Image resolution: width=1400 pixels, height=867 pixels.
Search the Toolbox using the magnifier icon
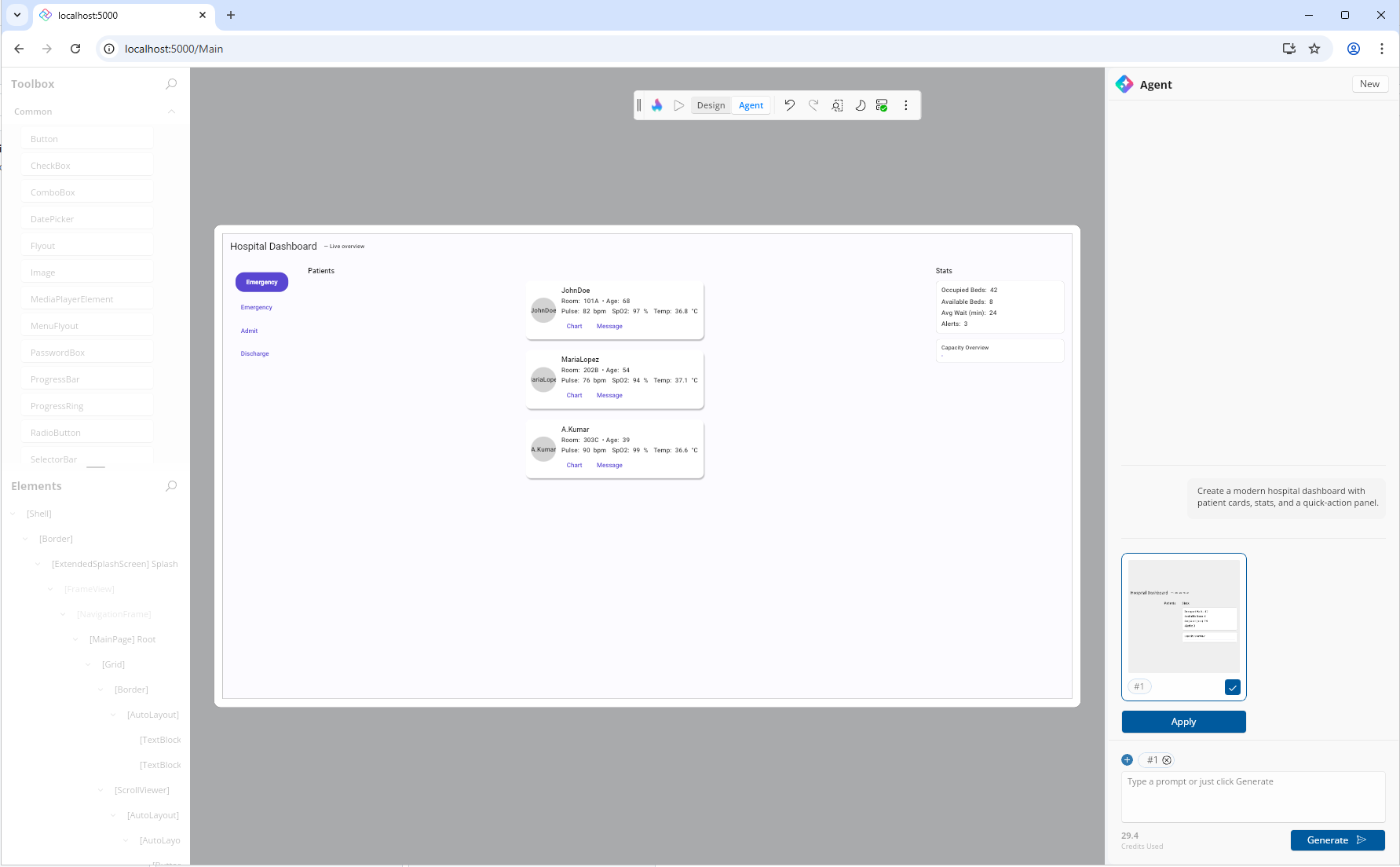pyautogui.click(x=171, y=84)
